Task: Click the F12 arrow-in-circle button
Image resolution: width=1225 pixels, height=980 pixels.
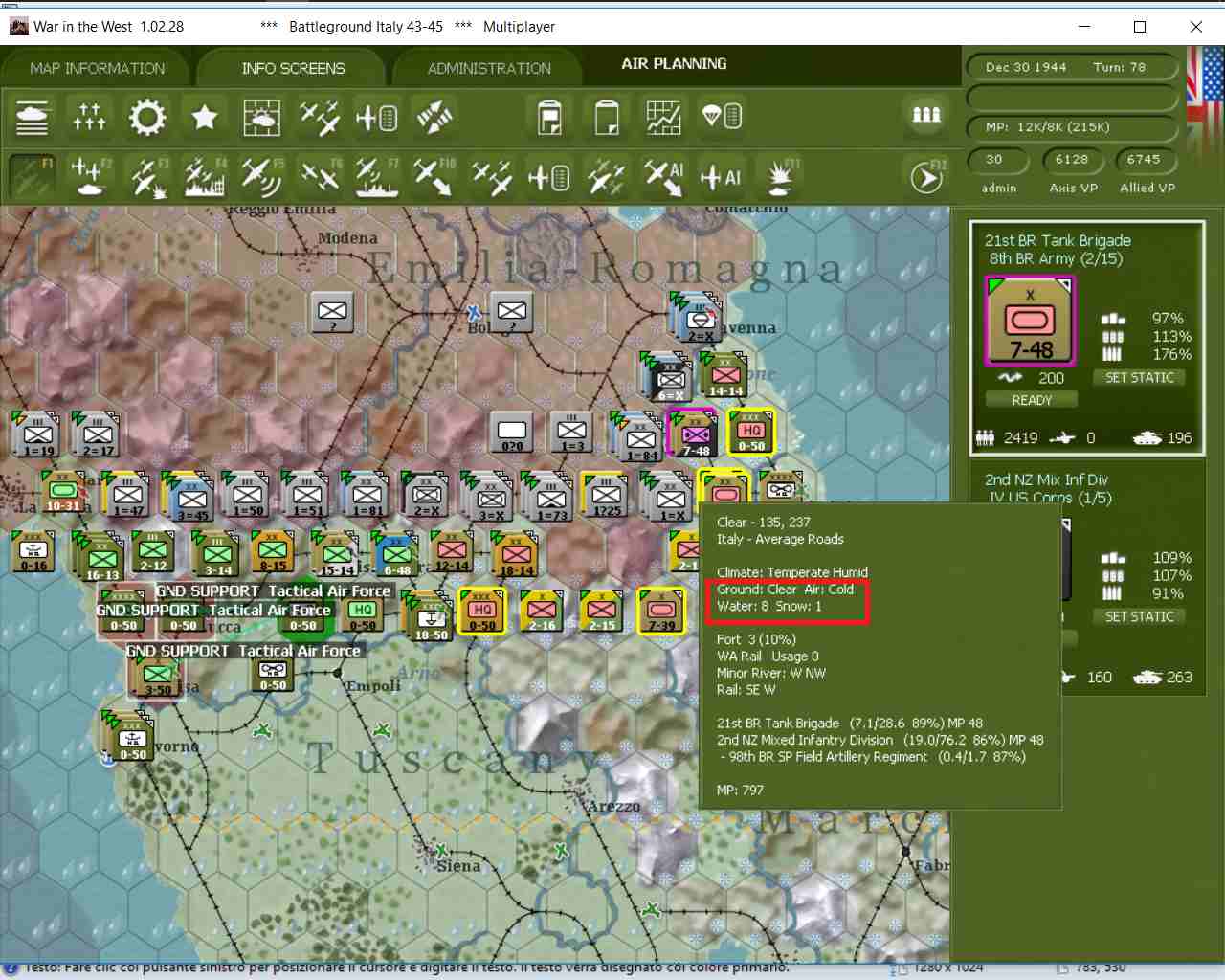Action: pos(926,176)
